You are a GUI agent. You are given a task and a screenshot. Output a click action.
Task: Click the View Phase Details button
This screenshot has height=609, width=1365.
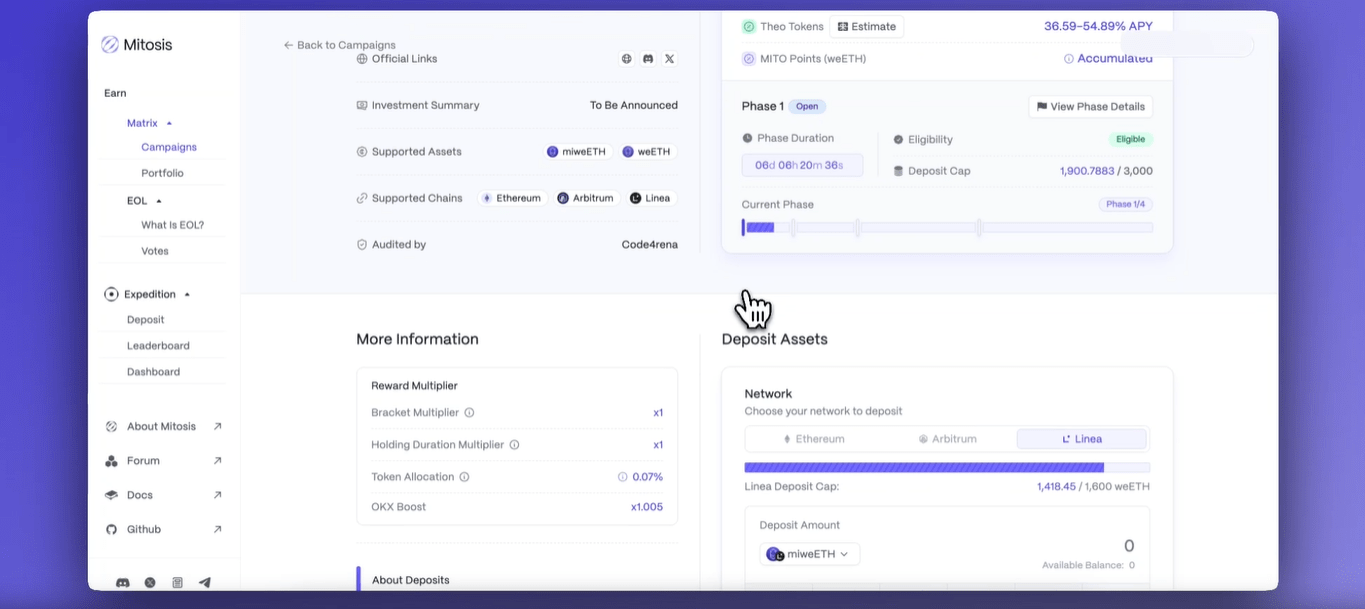coord(1090,107)
